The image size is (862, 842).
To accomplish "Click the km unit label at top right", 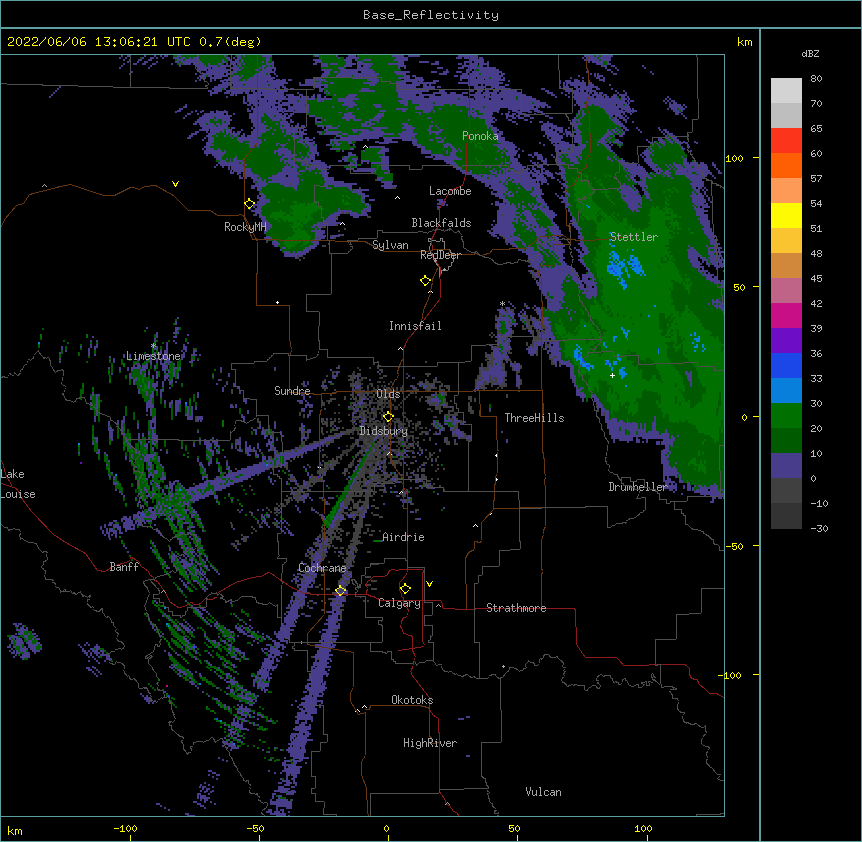I will (x=745, y=42).
